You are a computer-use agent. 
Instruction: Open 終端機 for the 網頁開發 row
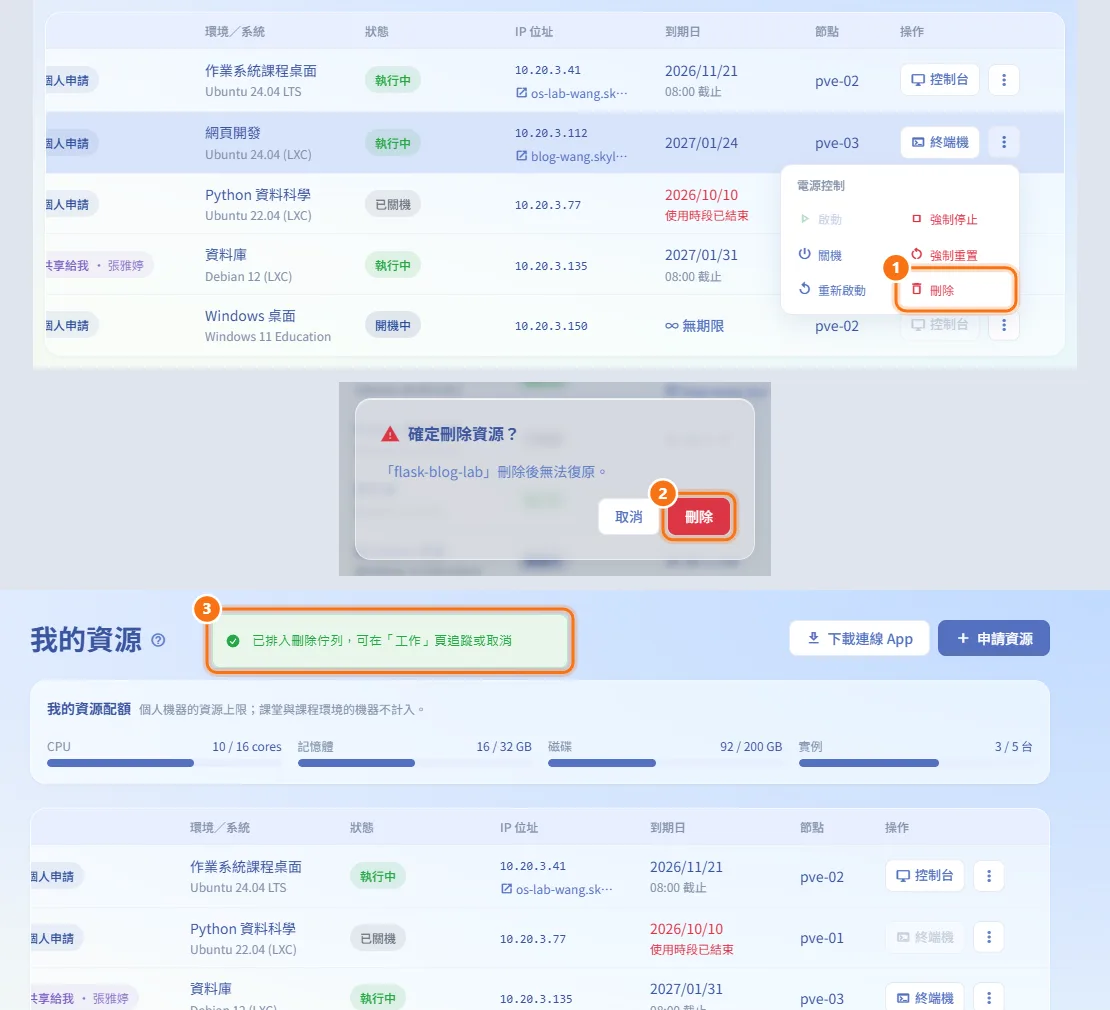[x=940, y=142]
